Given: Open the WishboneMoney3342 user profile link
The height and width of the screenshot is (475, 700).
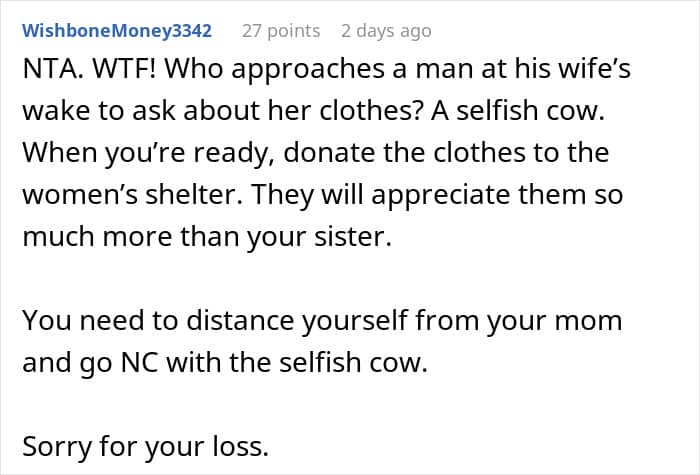Looking at the screenshot, I should point(117,30).
